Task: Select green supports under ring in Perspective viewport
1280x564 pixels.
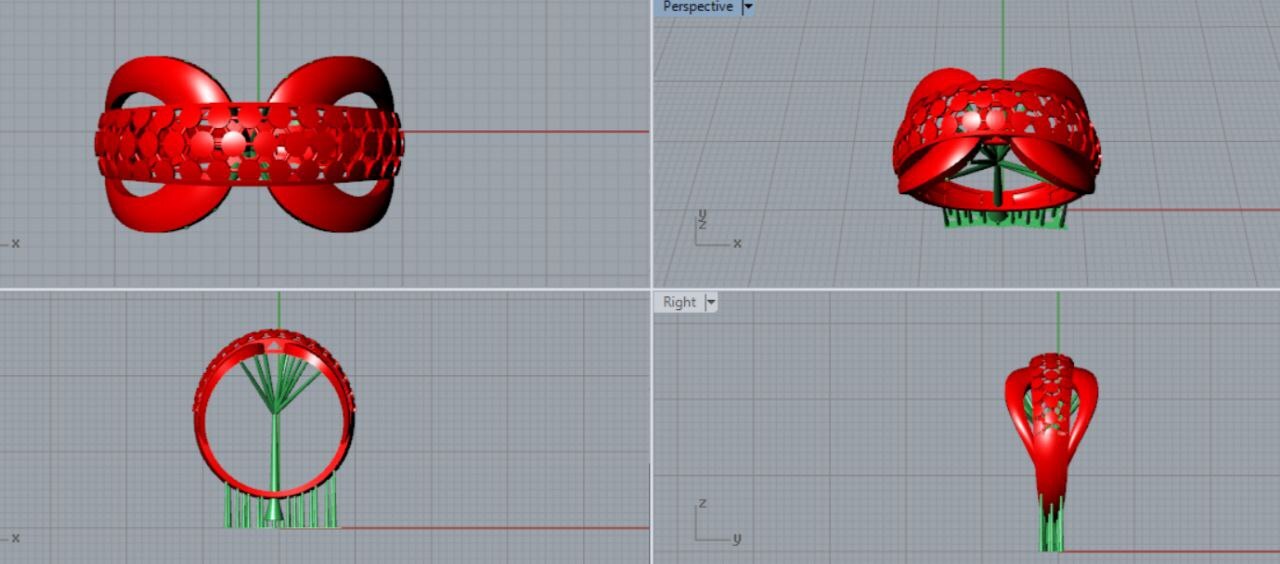Action: pyautogui.click(x=1005, y=217)
